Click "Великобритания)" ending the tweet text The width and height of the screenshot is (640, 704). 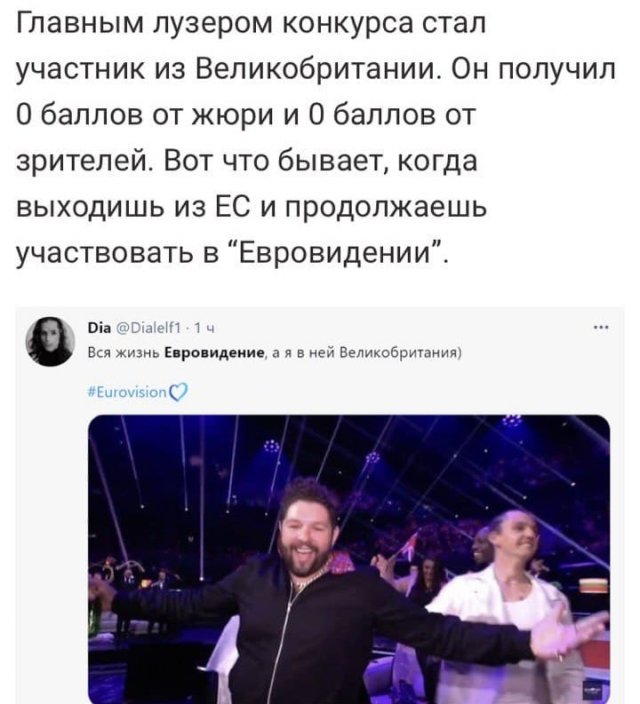(x=400, y=353)
